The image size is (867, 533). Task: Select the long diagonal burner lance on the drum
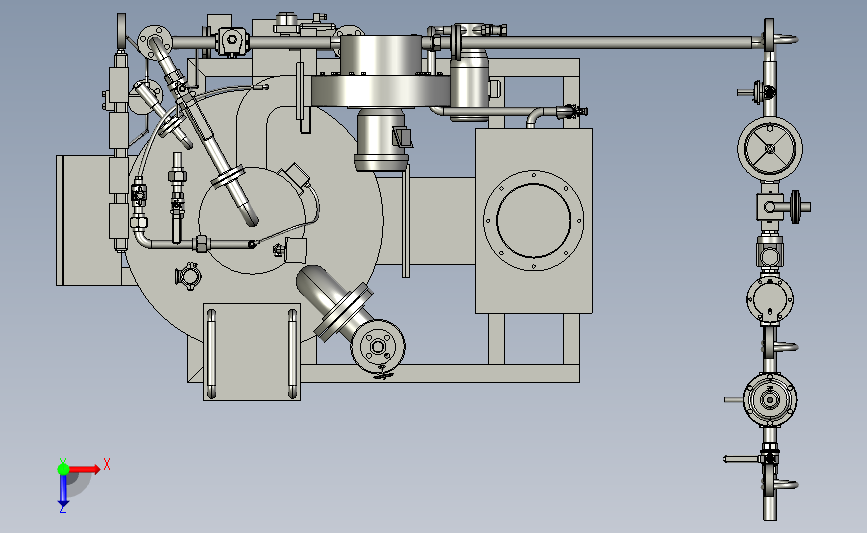pos(204,134)
